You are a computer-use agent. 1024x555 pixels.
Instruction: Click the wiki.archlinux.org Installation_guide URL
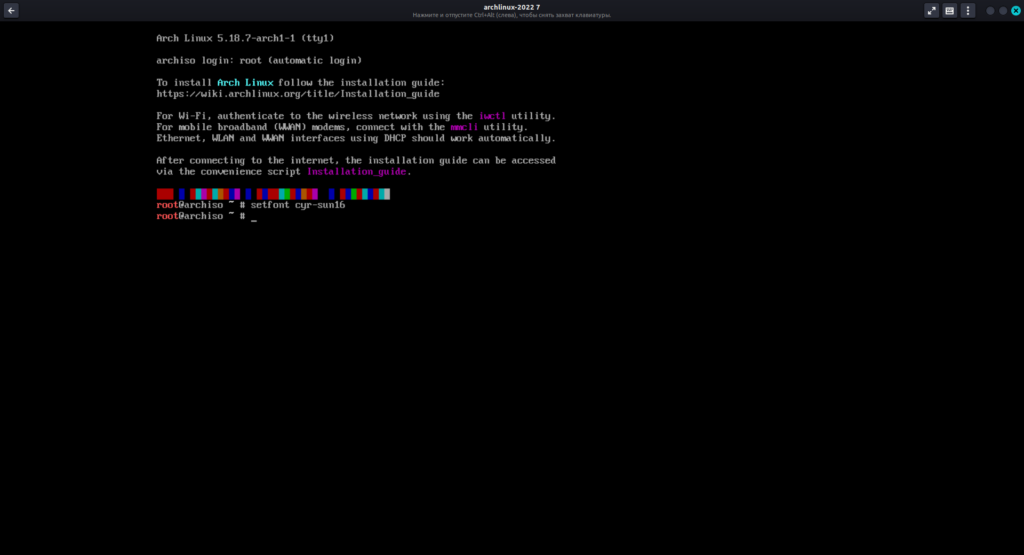(x=298, y=94)
